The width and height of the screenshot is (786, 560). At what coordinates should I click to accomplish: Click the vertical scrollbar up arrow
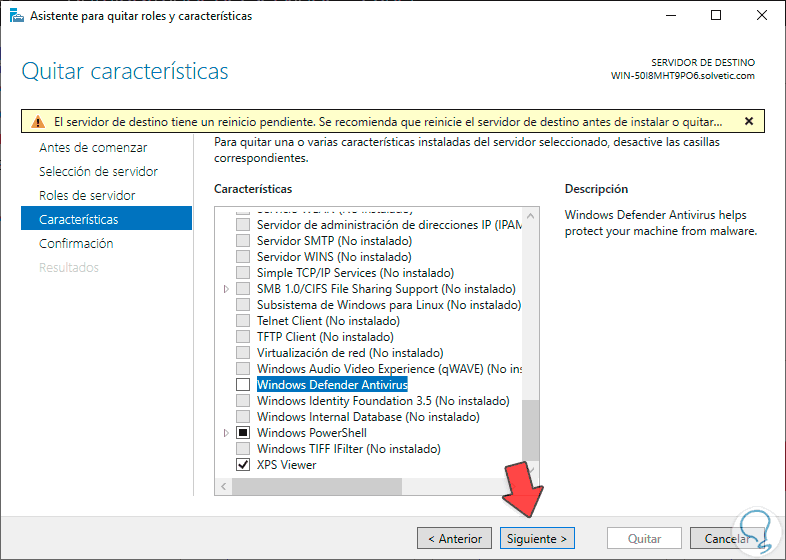(x=530, y=216)
